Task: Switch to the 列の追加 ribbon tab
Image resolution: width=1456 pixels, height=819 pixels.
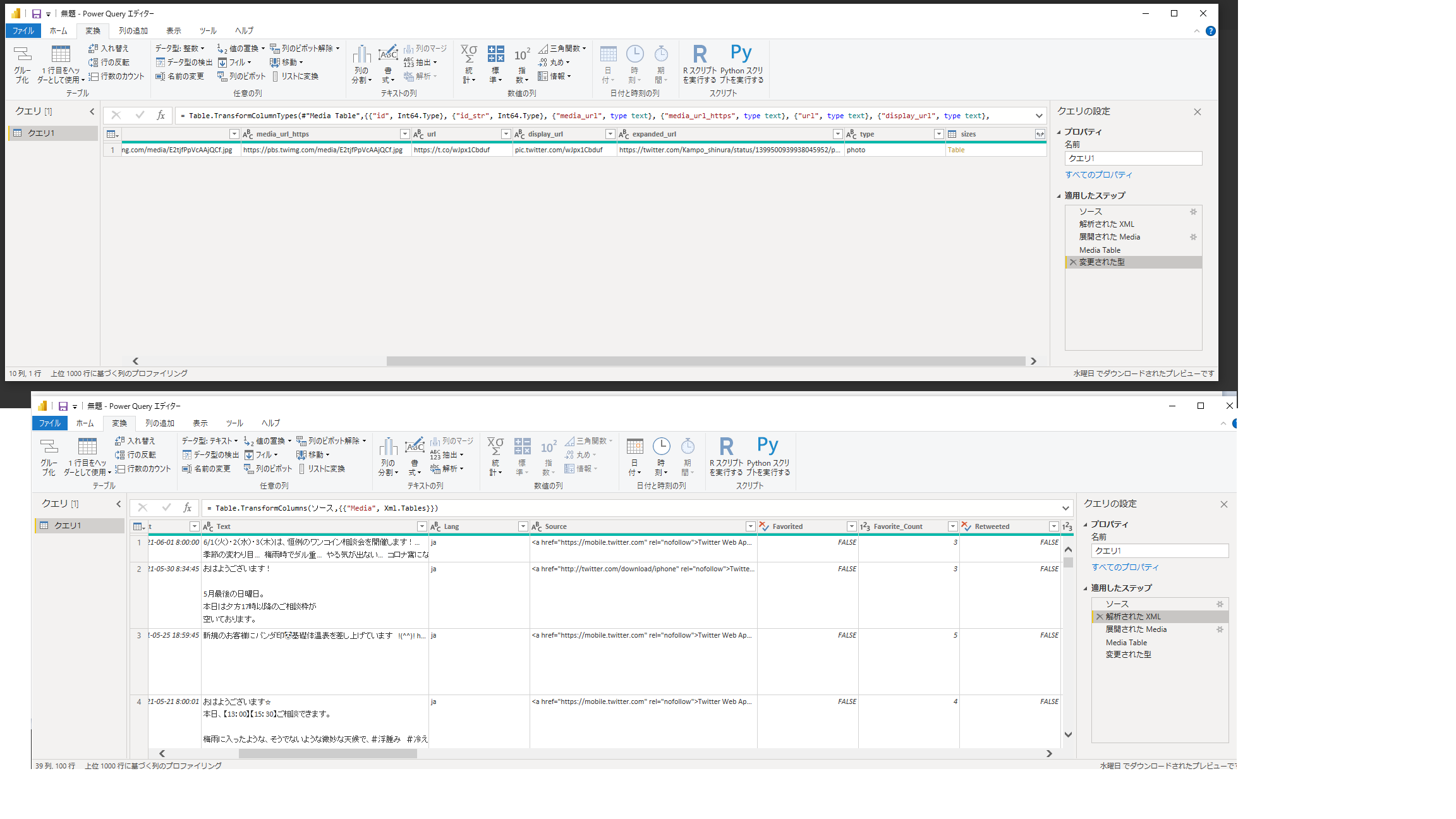Action: pyautogui.click(x=133, y=30)
